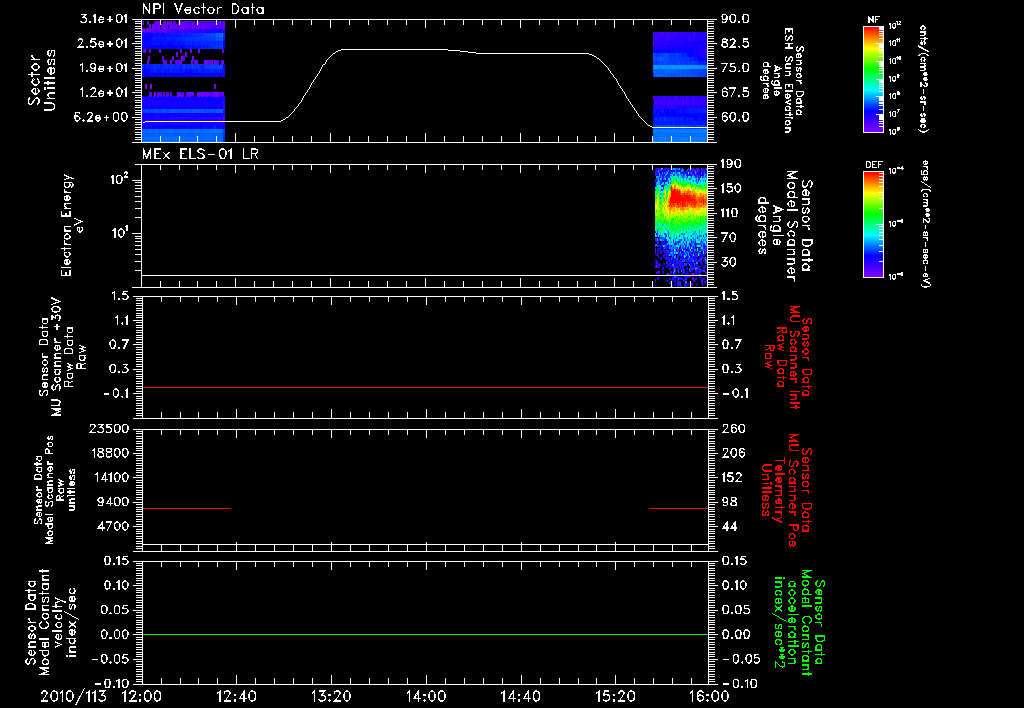The width and height of the screenshot is (1024, 708).
Task: Click the "16:00" time axis label
Action: click(x=708, y=696)
